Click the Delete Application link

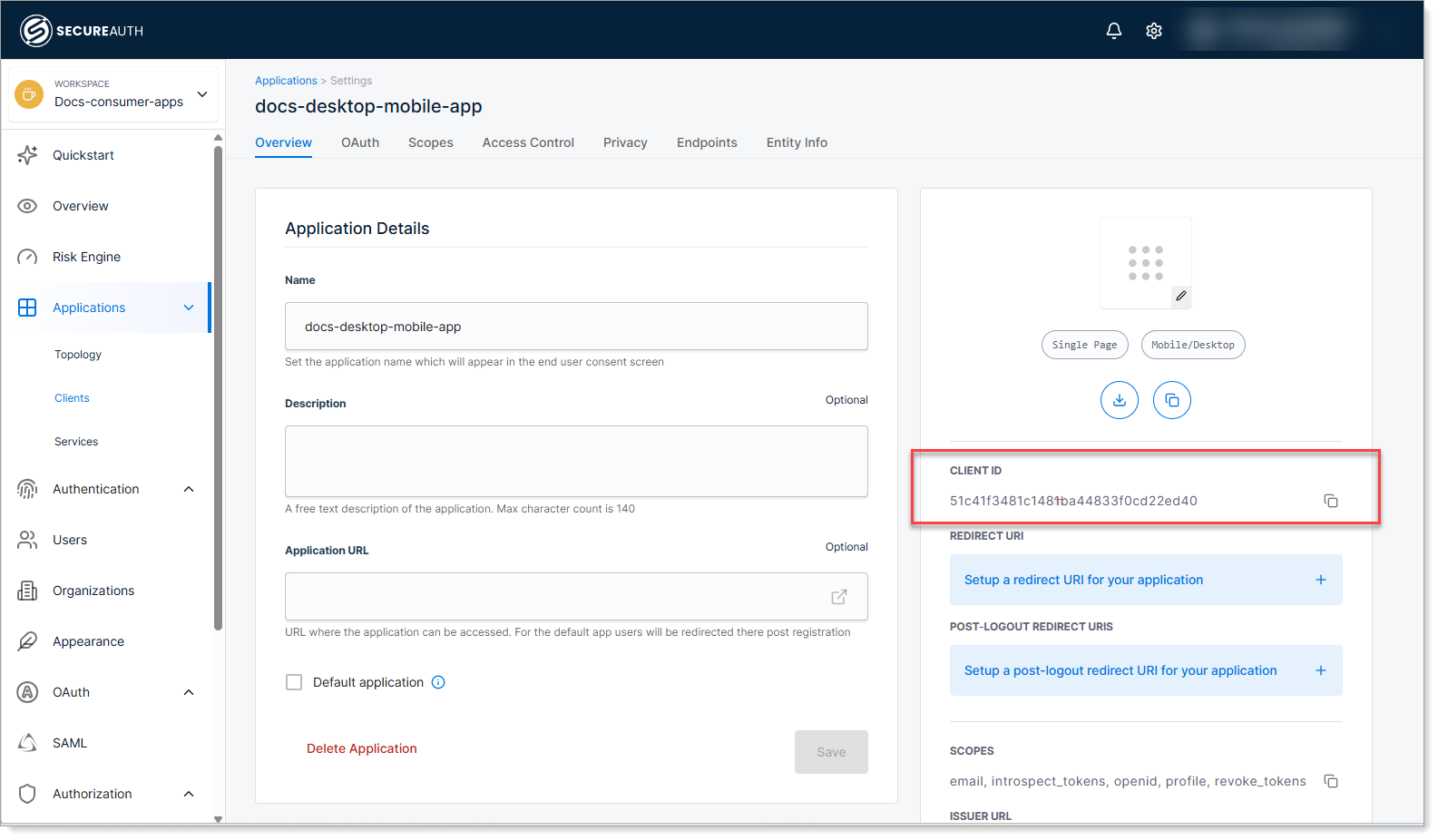(x=361, y=748)
